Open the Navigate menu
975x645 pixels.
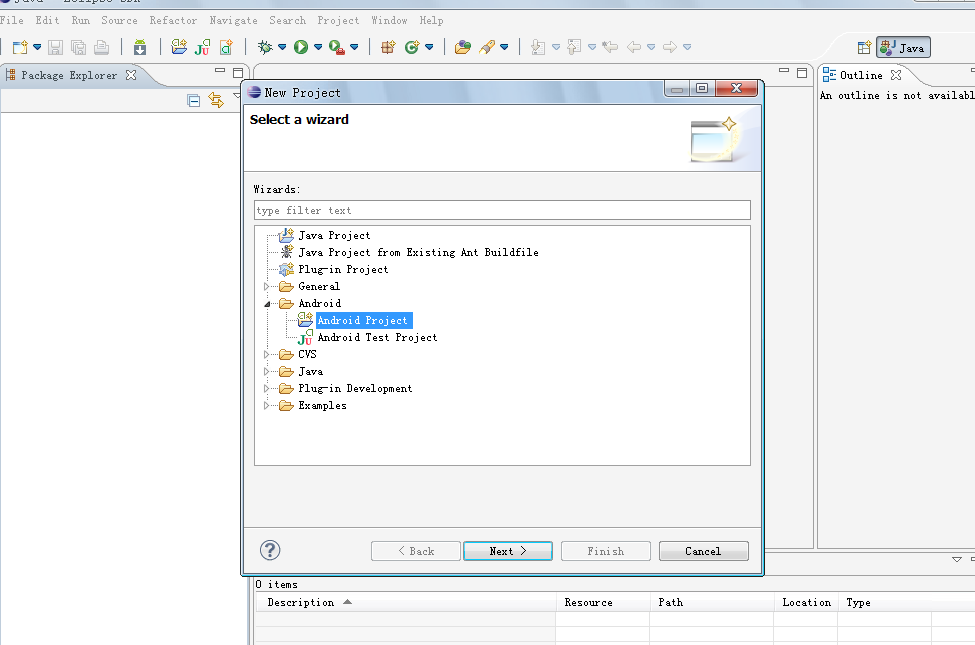[x=233, y=21]
